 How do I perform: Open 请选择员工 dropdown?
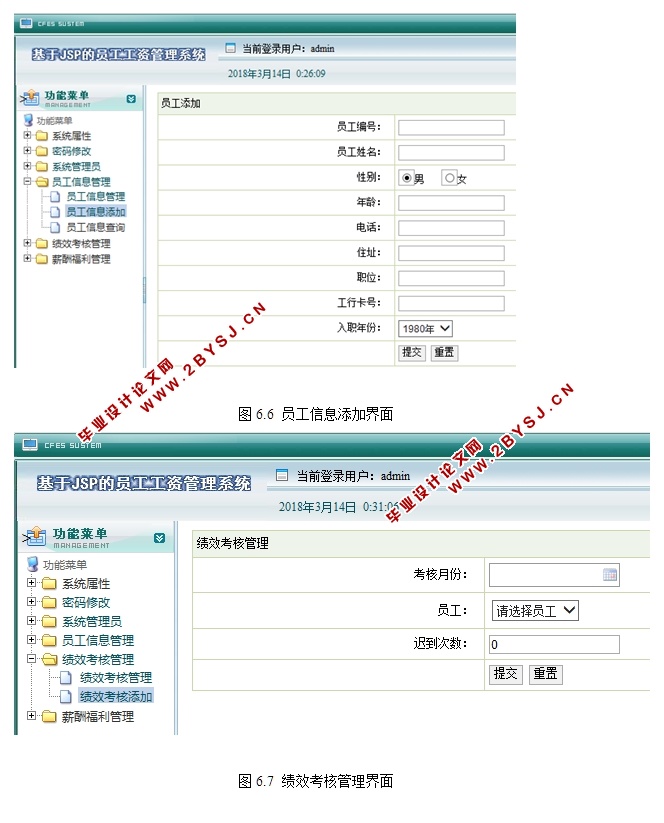tap(535, 610)
